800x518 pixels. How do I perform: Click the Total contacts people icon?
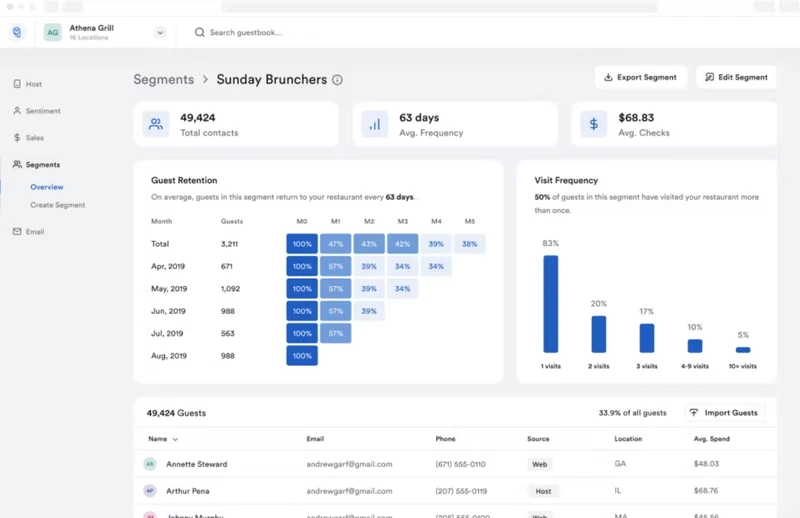(x=156, y=124)
